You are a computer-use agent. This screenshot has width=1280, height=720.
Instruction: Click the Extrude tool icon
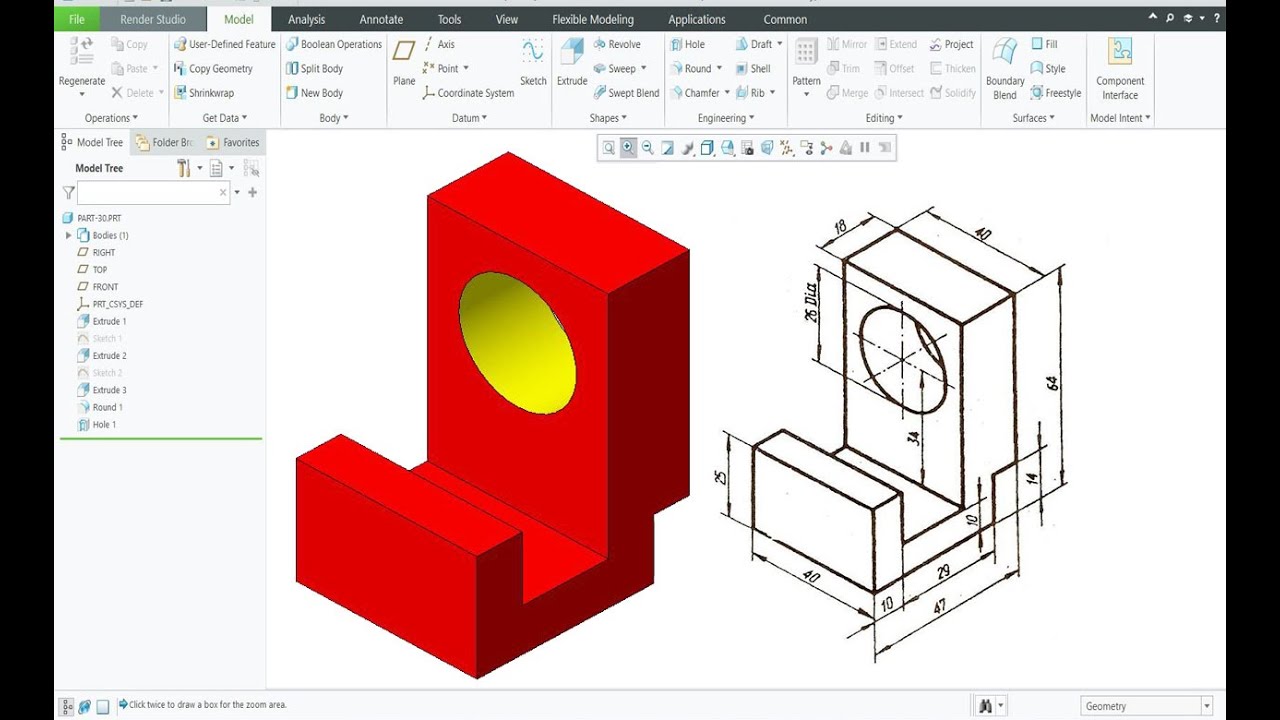(572, 52)
